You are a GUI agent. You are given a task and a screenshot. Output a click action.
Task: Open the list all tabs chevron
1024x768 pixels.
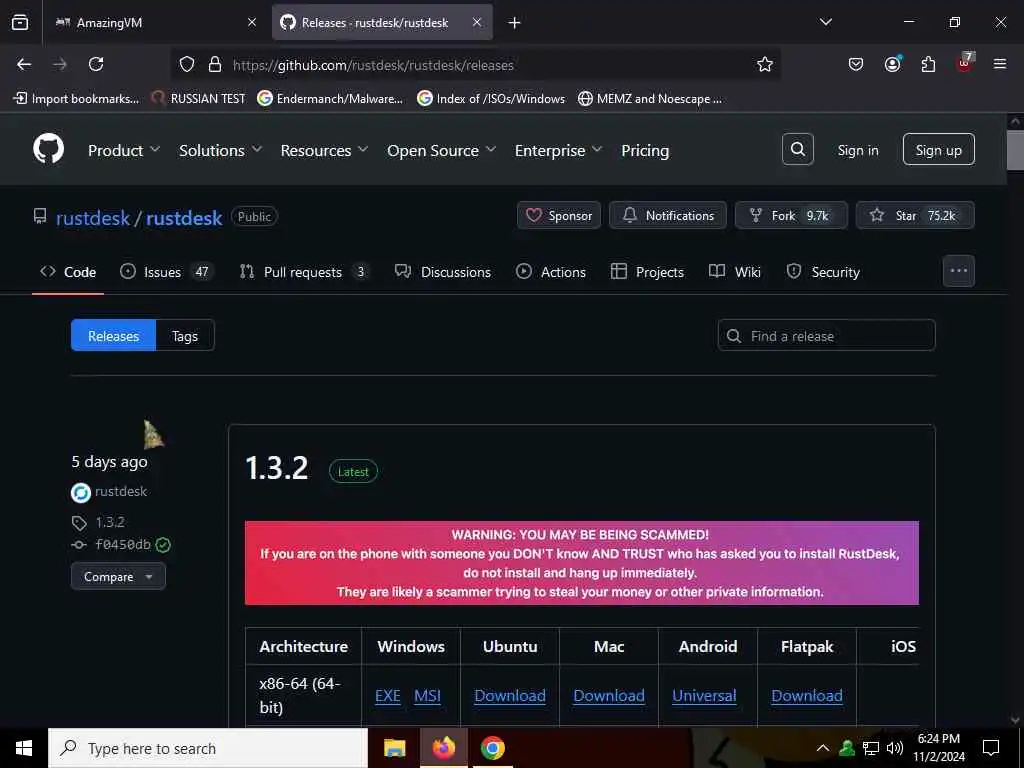tap(825, 22)
